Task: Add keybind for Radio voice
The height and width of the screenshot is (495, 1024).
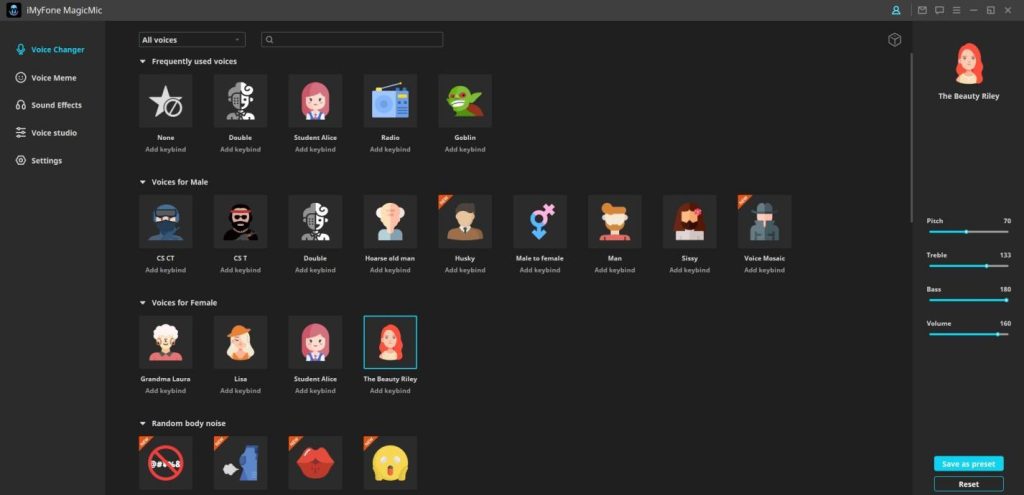Action: (x=390, y=150)
